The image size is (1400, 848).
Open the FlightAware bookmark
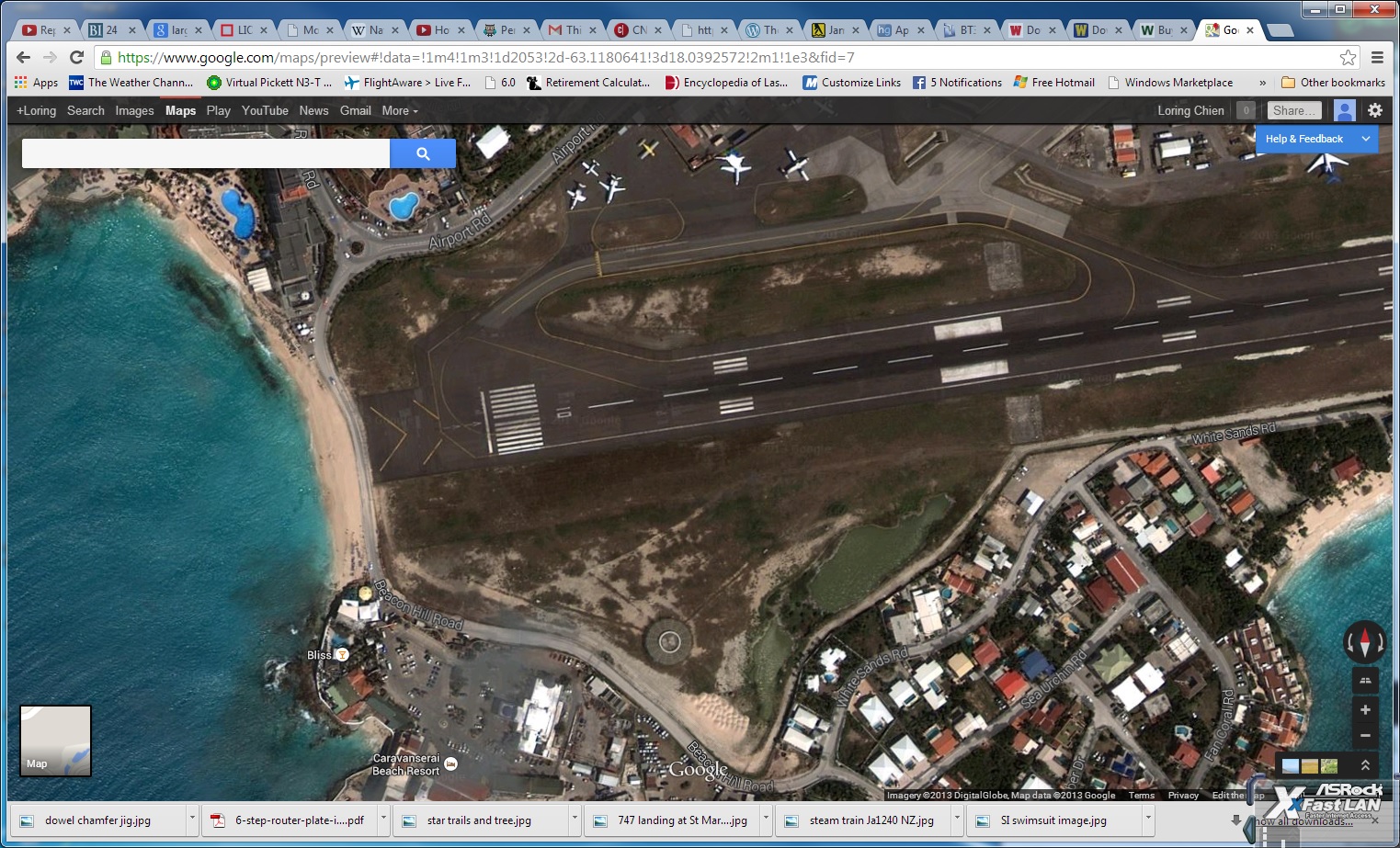(x=407, y=83)
